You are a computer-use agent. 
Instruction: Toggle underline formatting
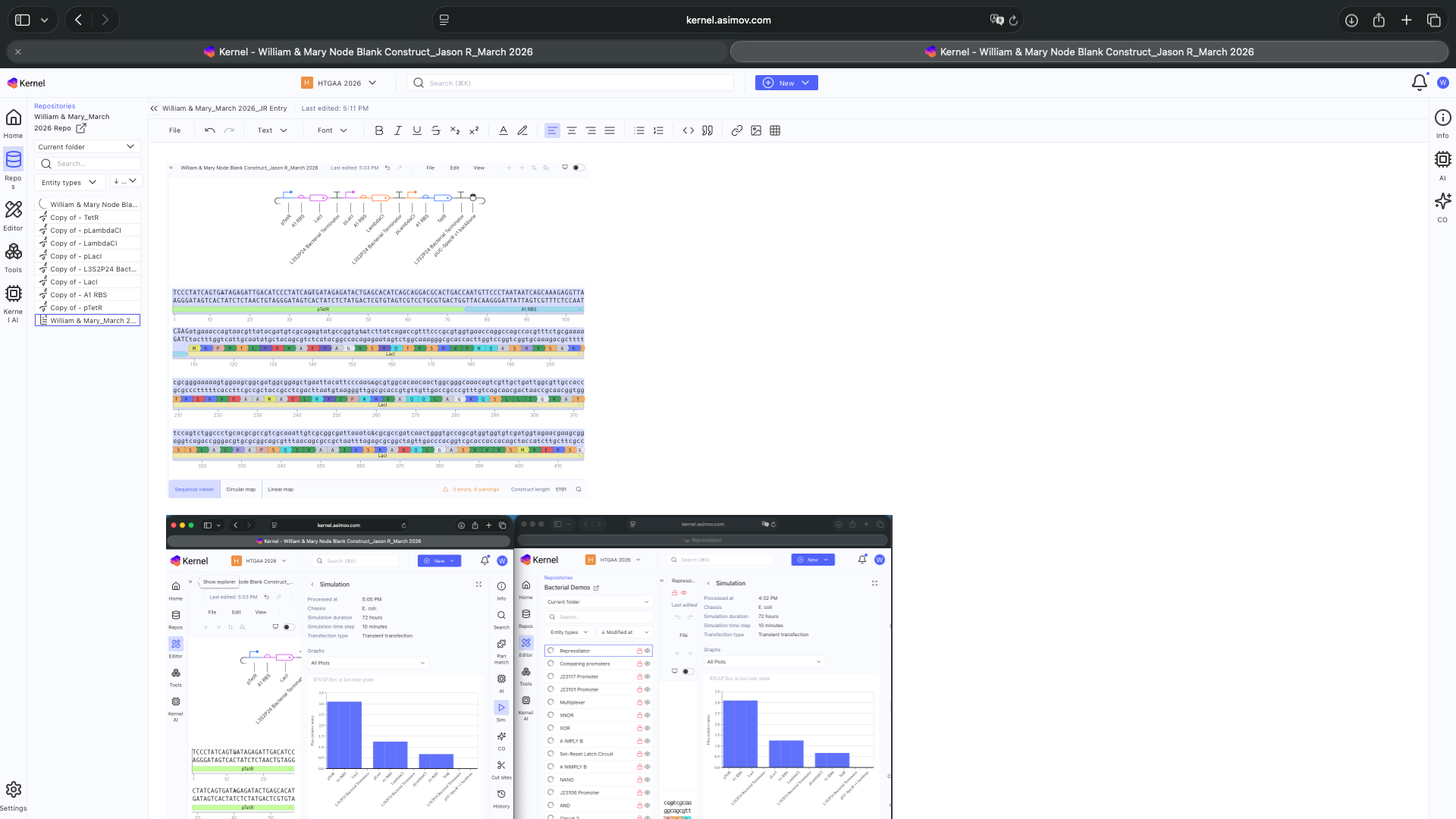point(417,130)
